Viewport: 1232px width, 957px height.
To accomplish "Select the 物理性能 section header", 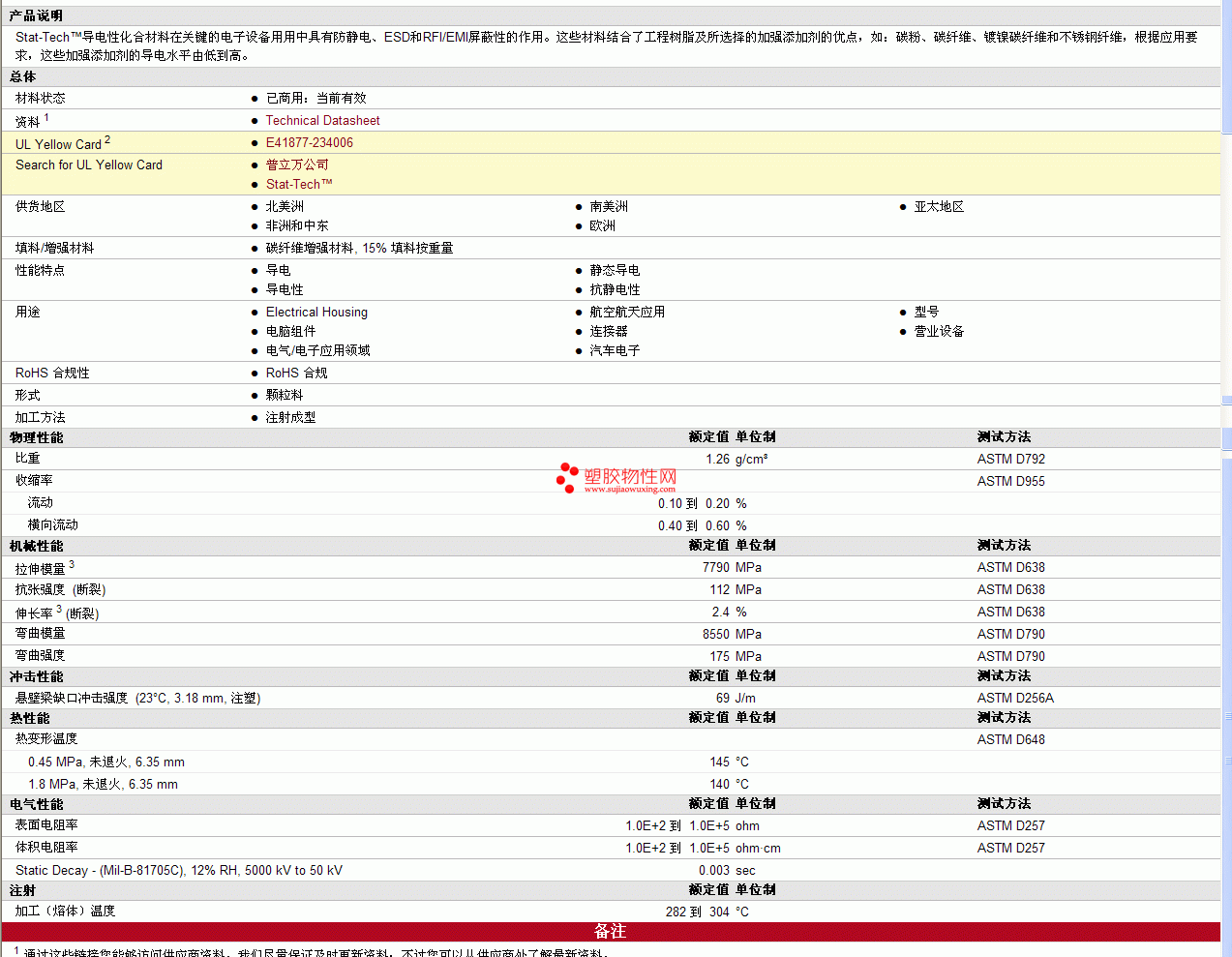I will [x=36, y=437].
